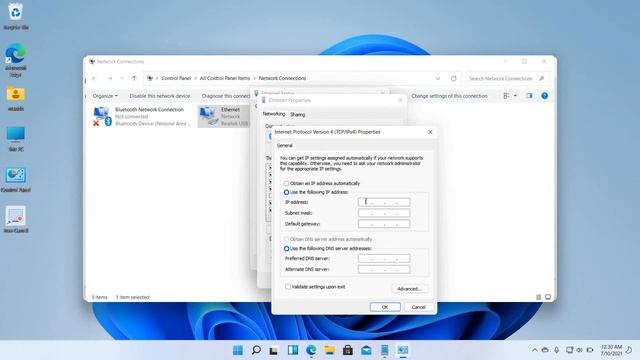Open the Advanced settings button
The height and width of the screenshot is (360, 640).
pos(409,289)
